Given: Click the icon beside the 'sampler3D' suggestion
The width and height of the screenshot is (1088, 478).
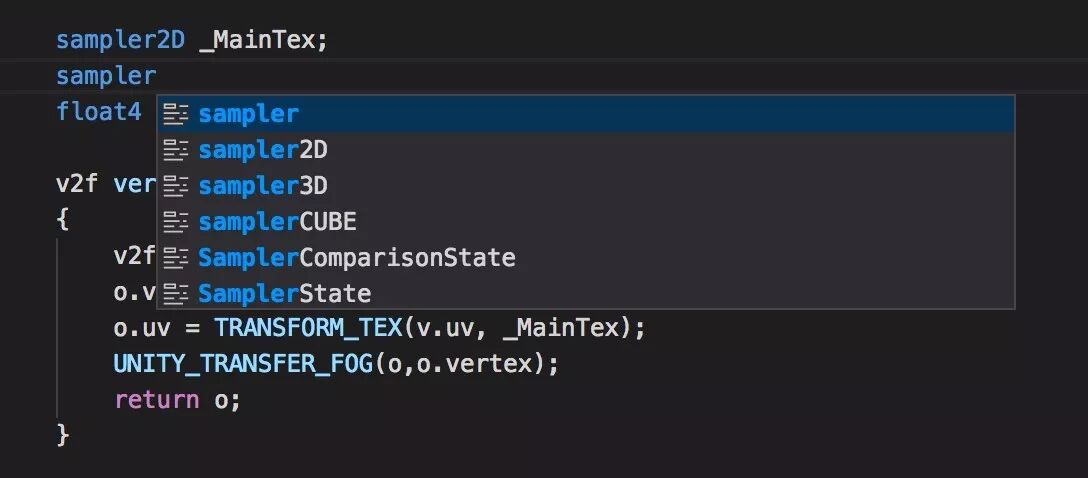Looking at the screenshot, I should coord(176,186).
